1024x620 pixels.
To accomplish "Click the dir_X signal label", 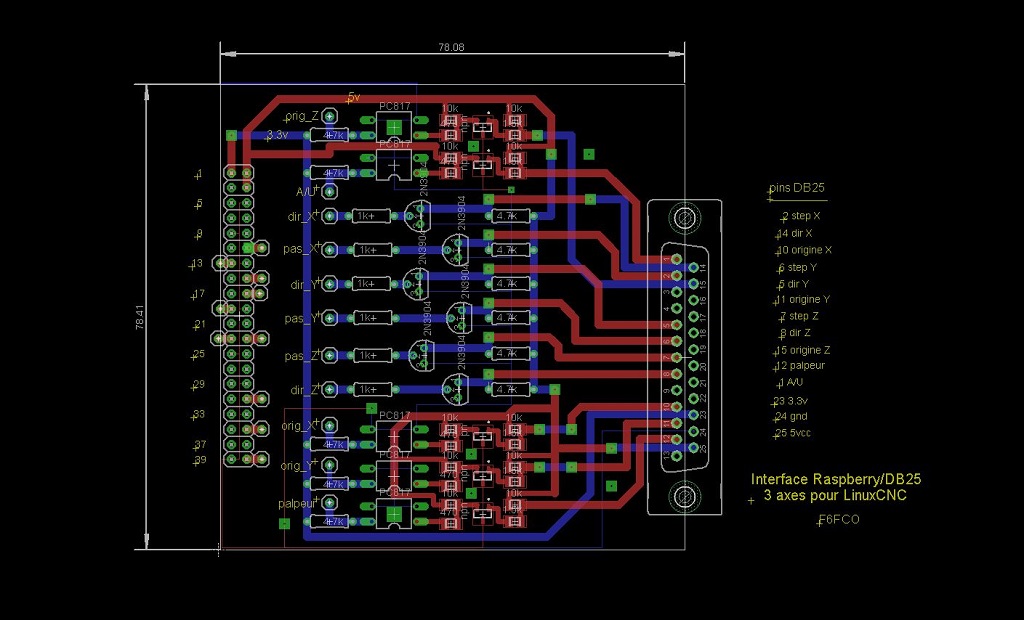I will [301, 216].
